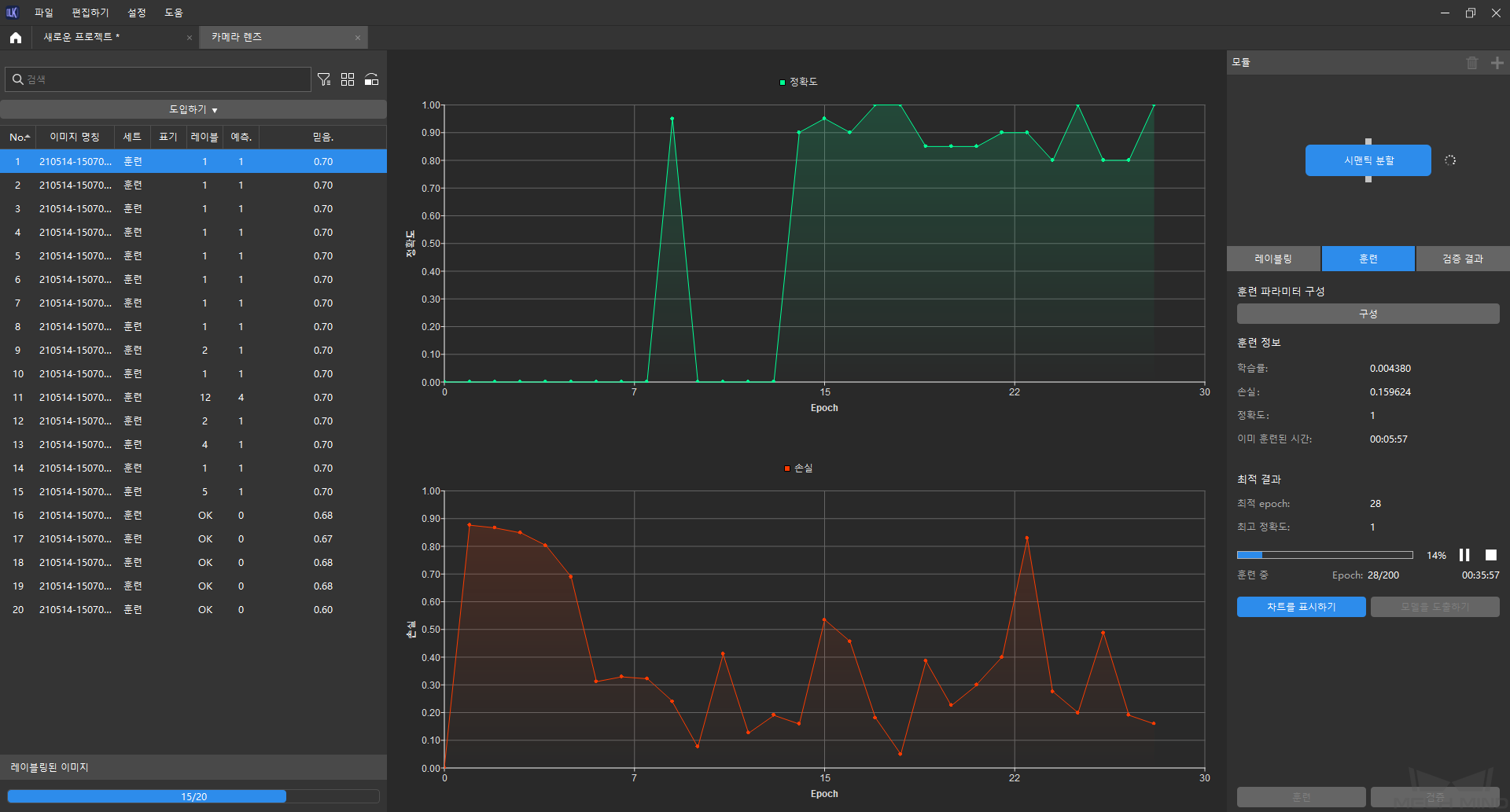This screenshot has height=812, width=1510.
Task: Select row 20 with confidence 0.60
Action: pos(193,609)
